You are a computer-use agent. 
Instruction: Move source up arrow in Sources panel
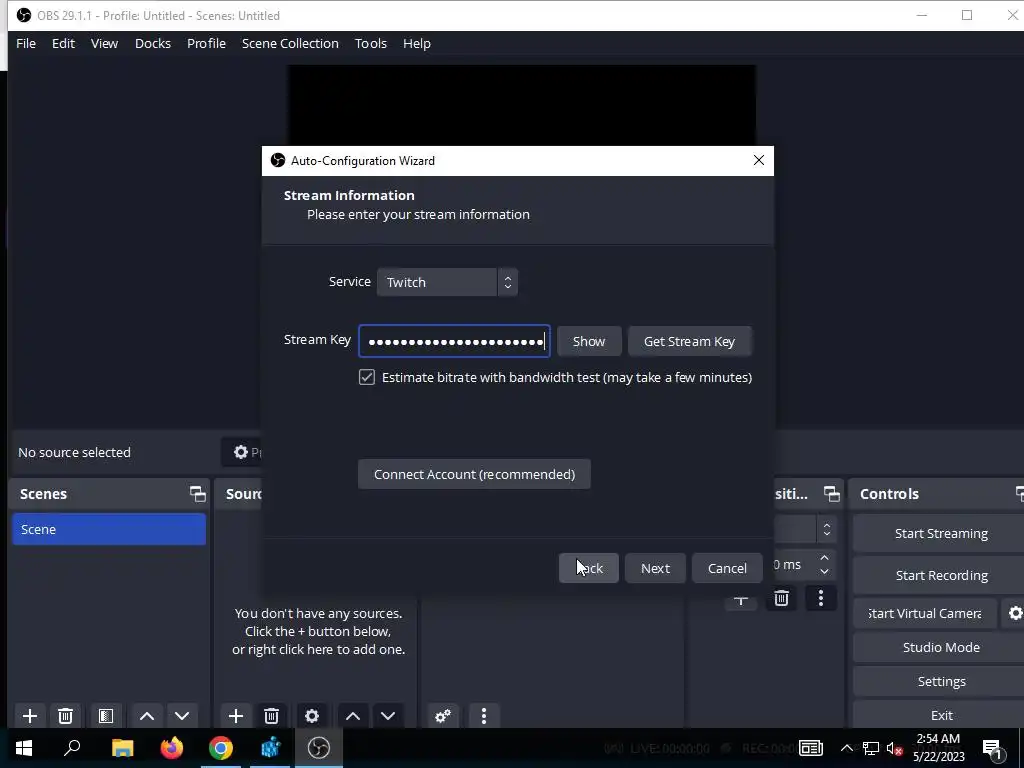tap(353, 716)
